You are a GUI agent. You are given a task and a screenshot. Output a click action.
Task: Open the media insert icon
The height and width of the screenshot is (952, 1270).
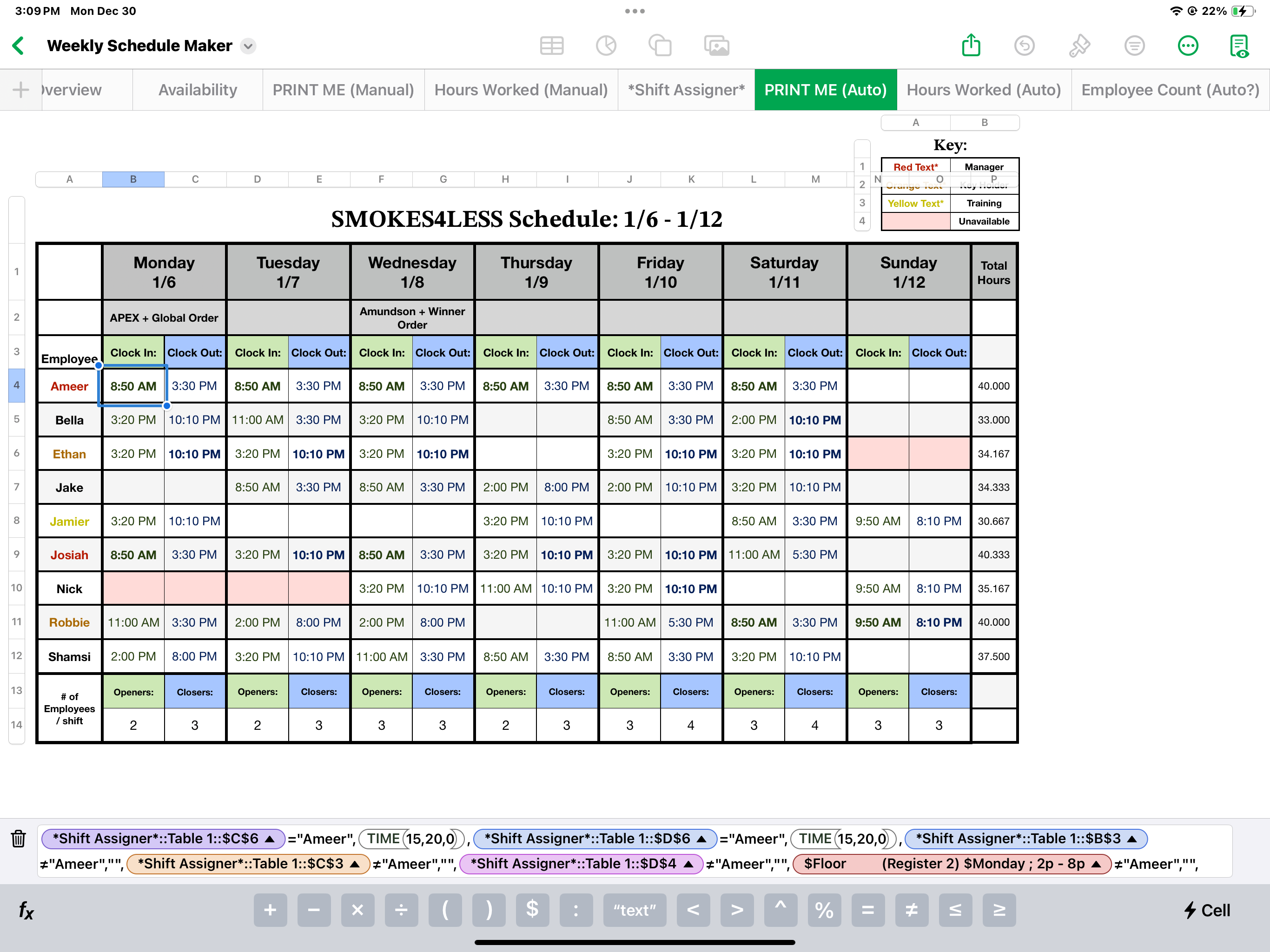click(x=716, y=46)
